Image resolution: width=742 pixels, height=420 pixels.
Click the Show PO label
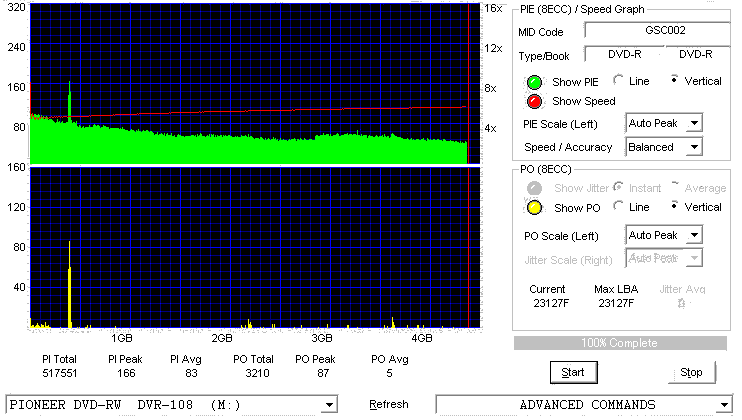pos(577,208)
